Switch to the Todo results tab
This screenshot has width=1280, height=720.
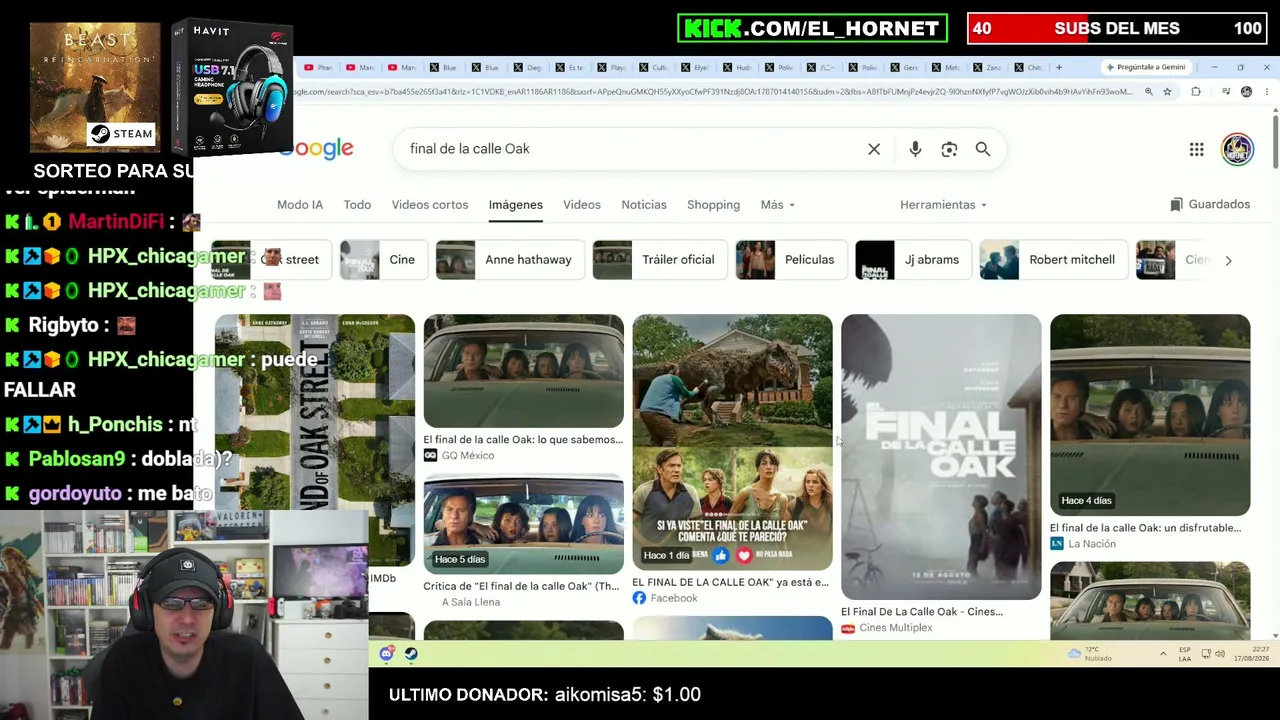point(357,205)
